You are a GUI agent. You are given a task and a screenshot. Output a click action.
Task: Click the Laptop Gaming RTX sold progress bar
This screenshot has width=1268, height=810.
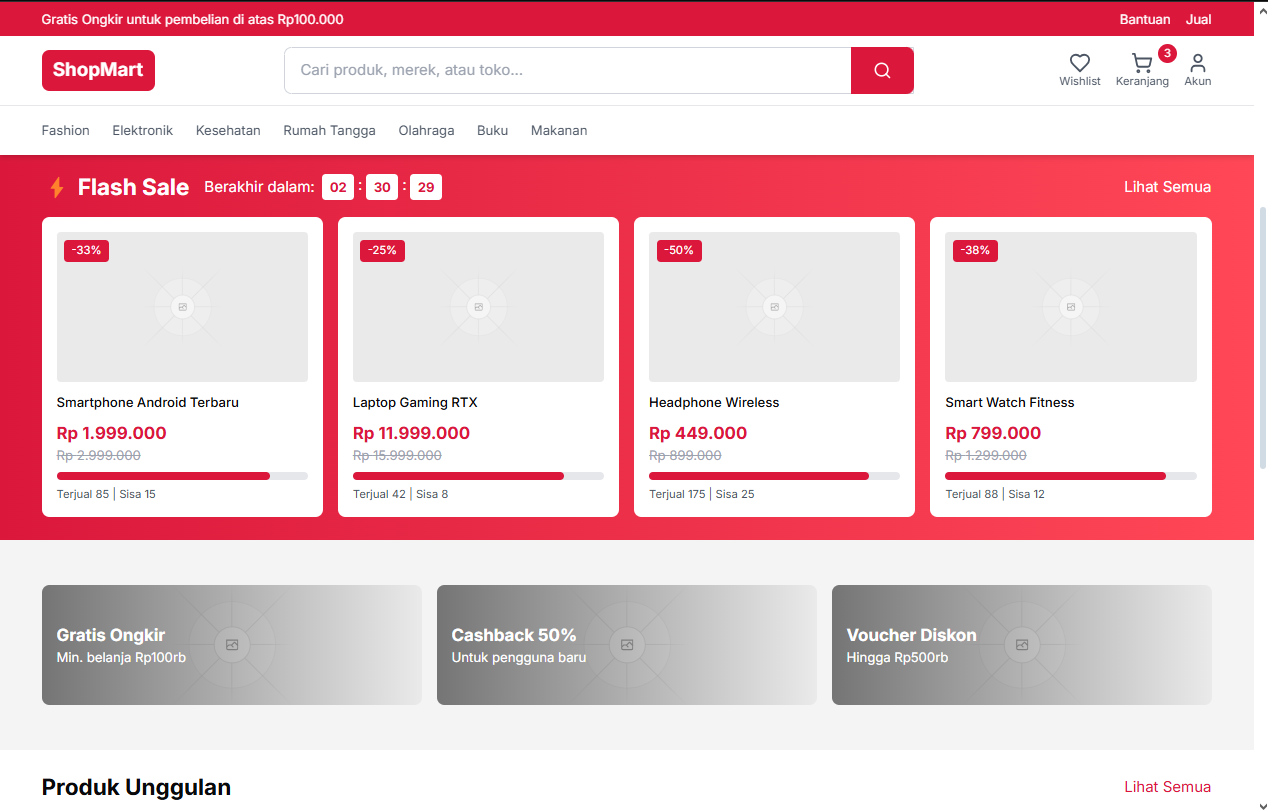(478, 476)
